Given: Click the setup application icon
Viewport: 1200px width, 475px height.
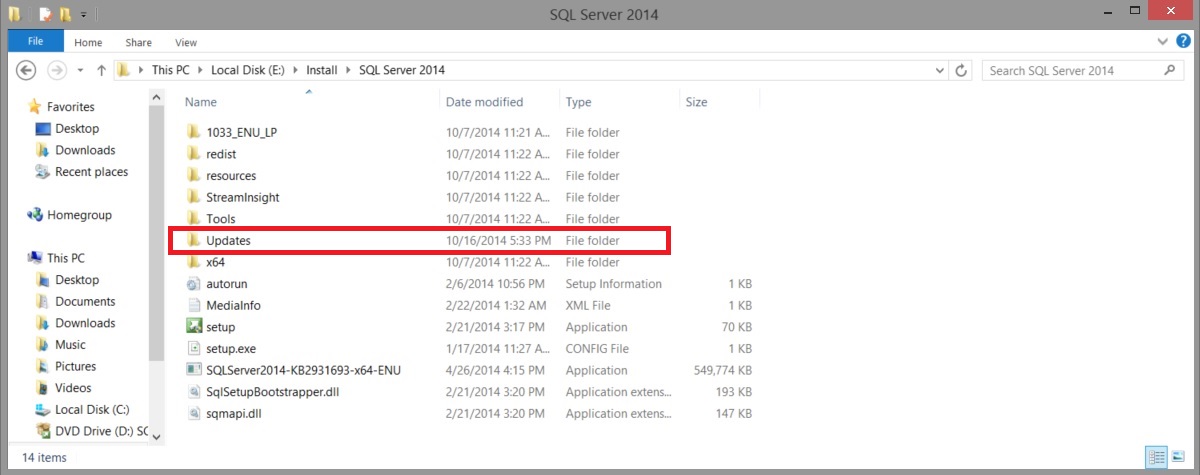Looking at the screenshot, I should (x=194, y=327).
